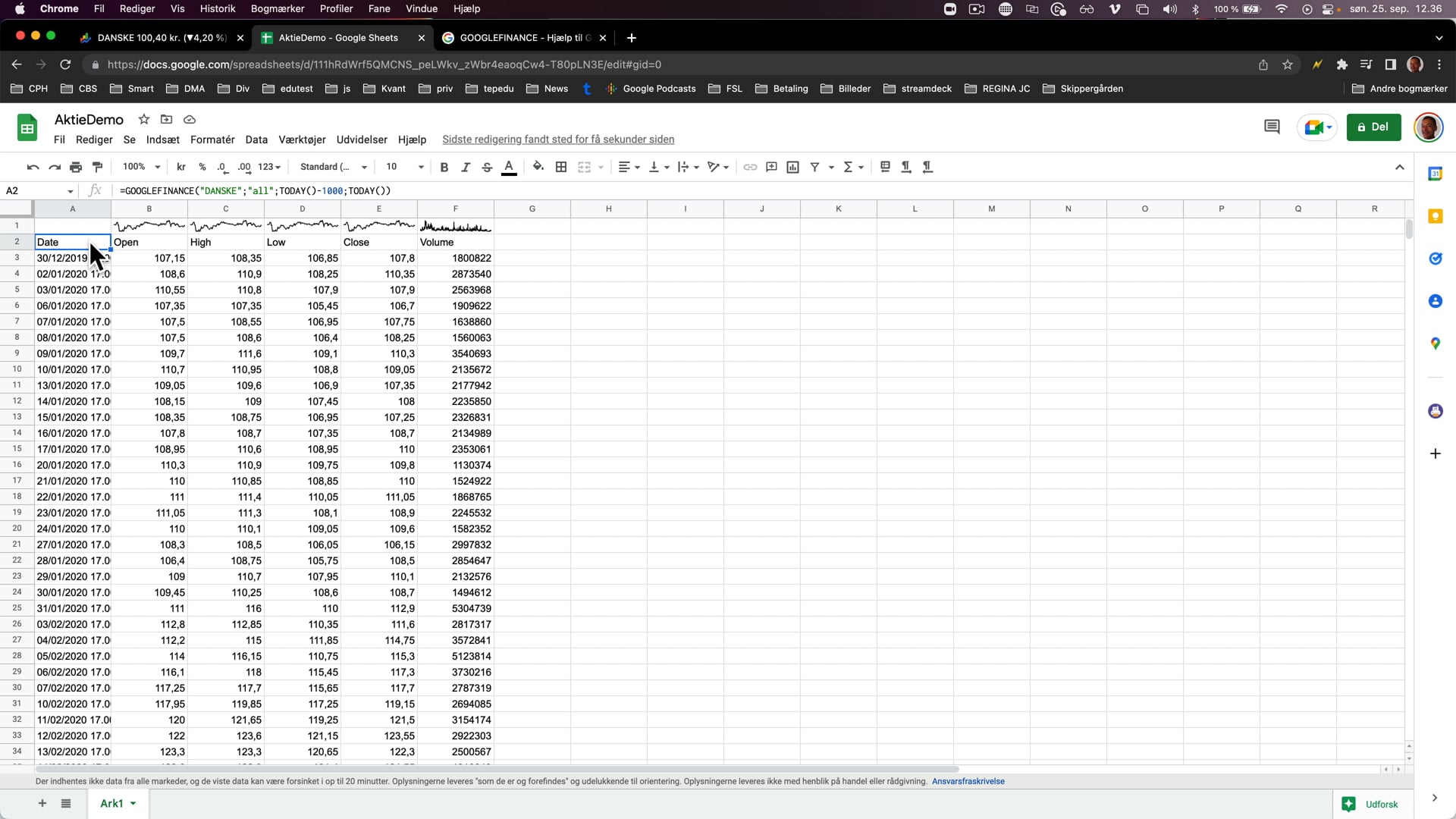Viewport: 1456px width, 819px height.
Task: Open Calendar side panel
Action: click(x=1435, y=174)
